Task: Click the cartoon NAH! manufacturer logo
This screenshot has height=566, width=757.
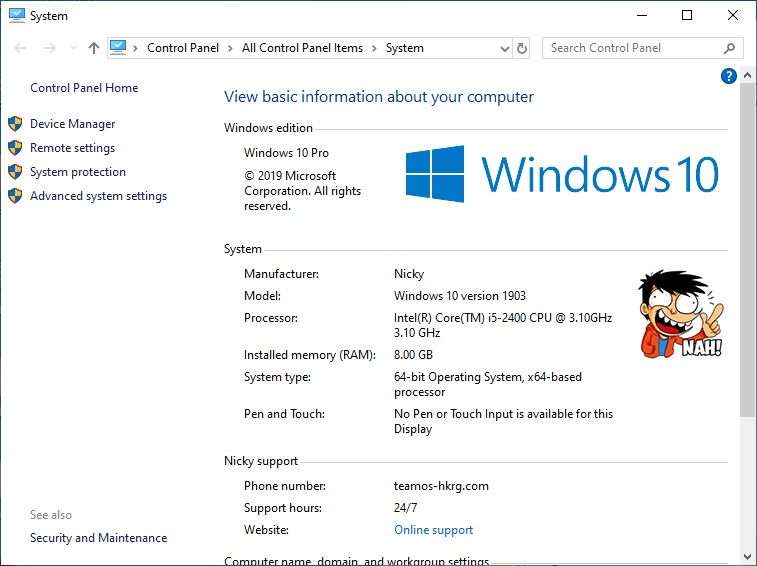Action: click(681, 314)
